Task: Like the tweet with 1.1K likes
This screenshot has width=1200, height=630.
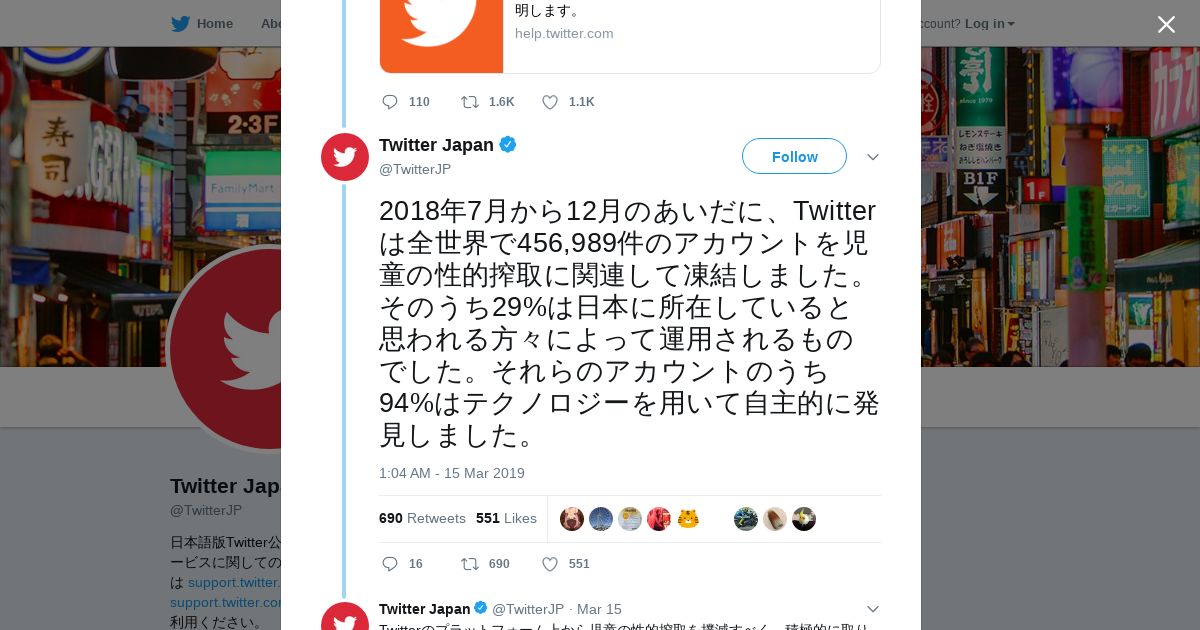Action: [x=549, y=102]
